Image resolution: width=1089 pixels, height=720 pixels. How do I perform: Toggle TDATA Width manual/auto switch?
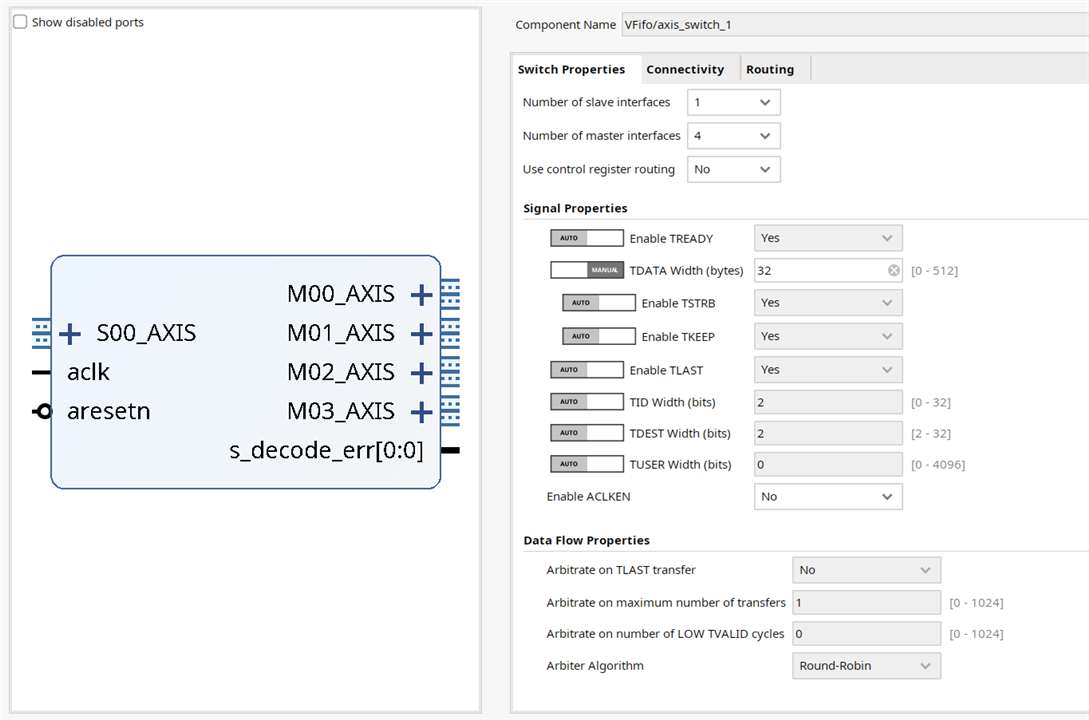[x=587, y=270]
